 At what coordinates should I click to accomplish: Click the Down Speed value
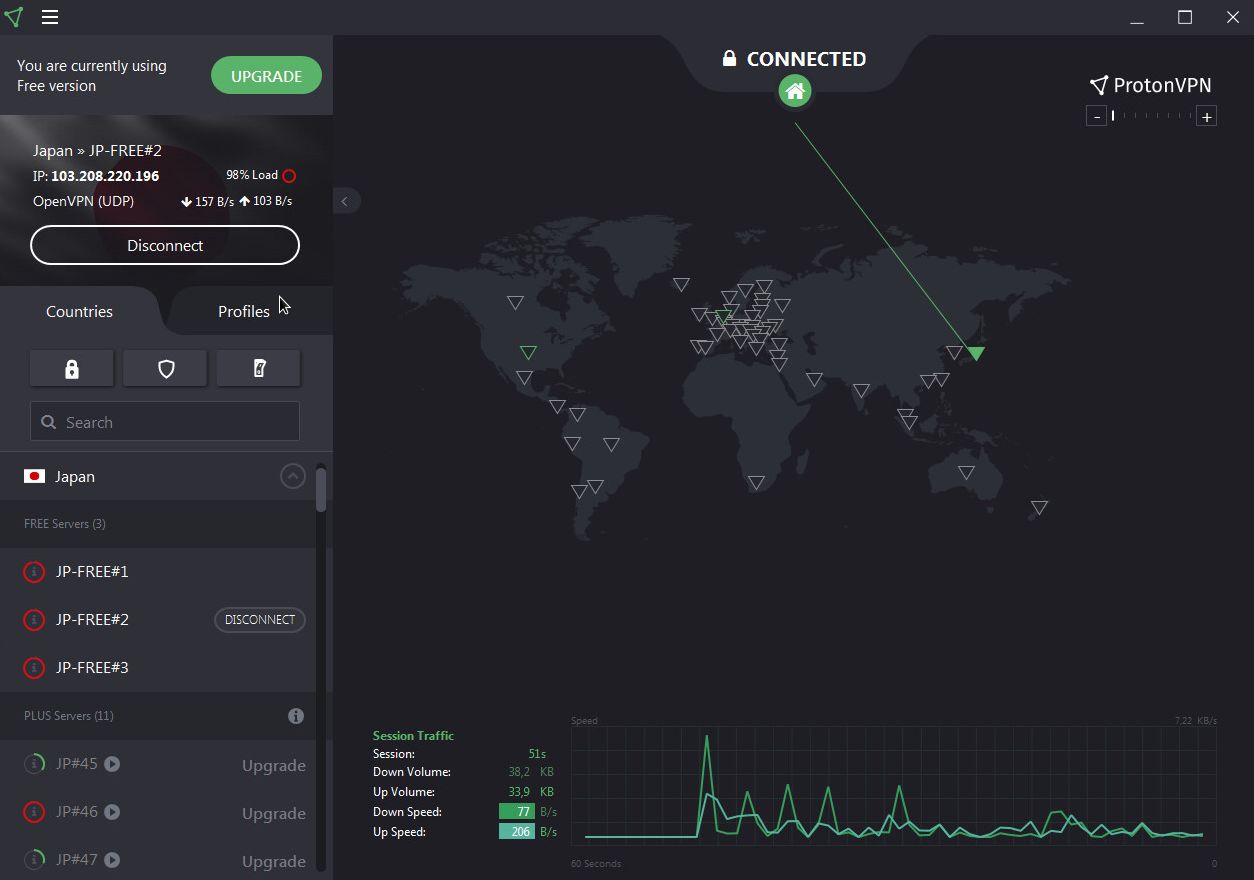(x=517, y=812)
